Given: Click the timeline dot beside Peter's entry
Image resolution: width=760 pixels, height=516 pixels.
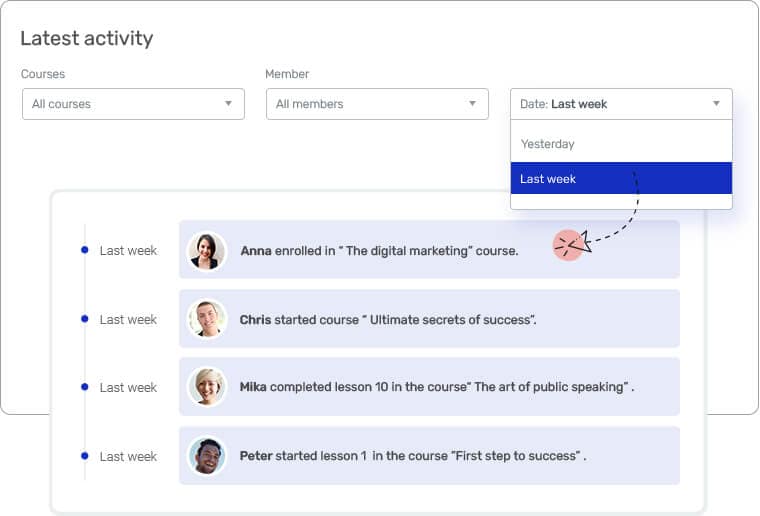Looking at the screenshot, I should pyautogui.click(x=85, y=456).
